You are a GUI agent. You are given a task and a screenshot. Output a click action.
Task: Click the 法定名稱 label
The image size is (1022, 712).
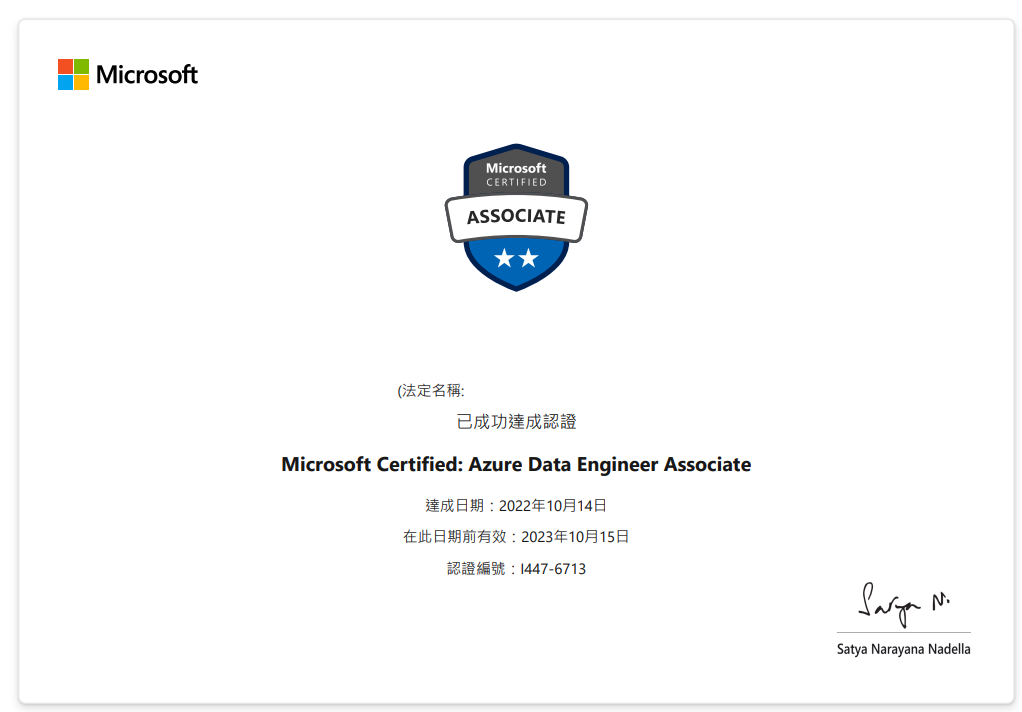[431, 391]
